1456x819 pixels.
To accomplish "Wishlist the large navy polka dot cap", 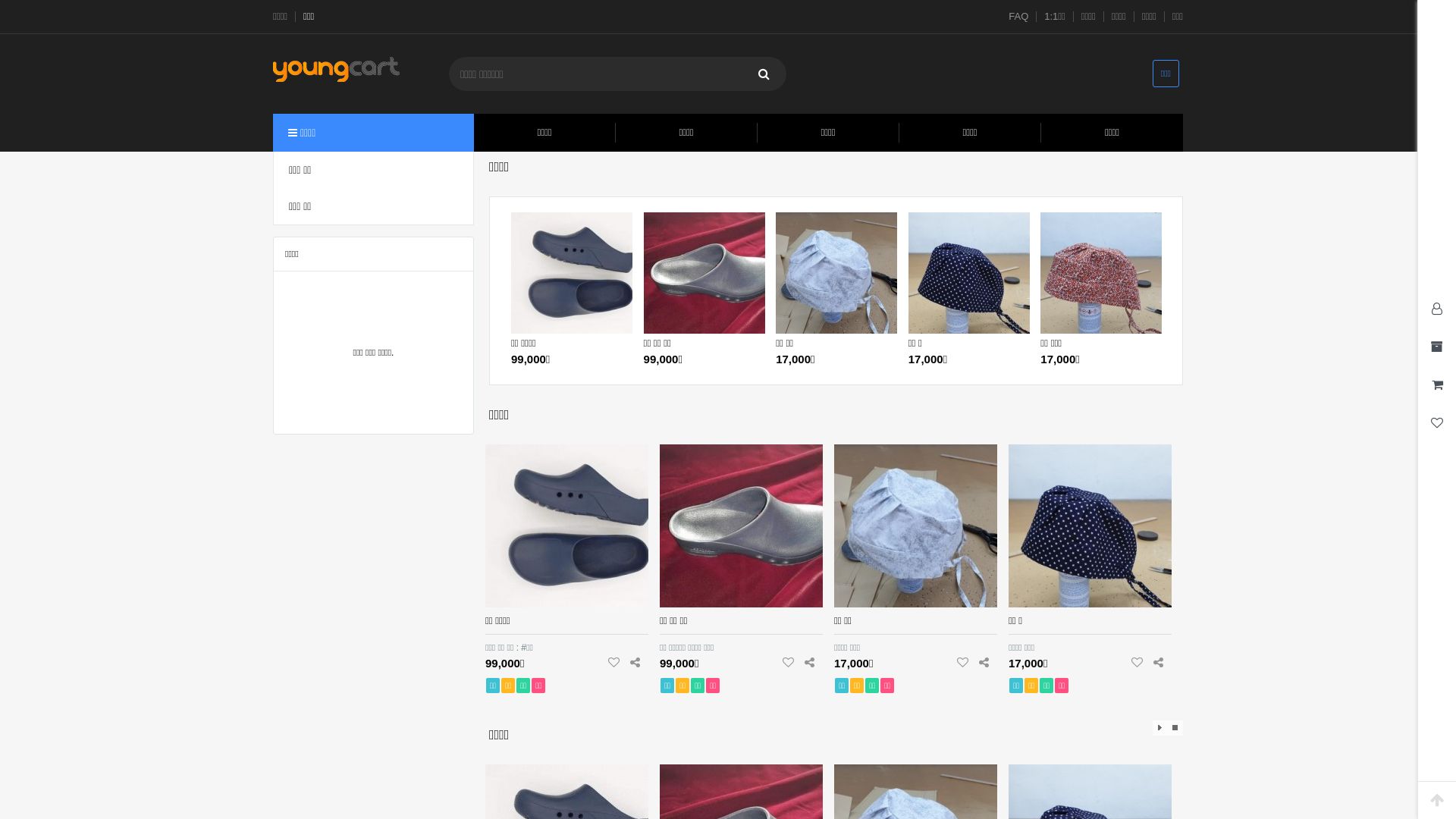I will [x=1137, y=663].
